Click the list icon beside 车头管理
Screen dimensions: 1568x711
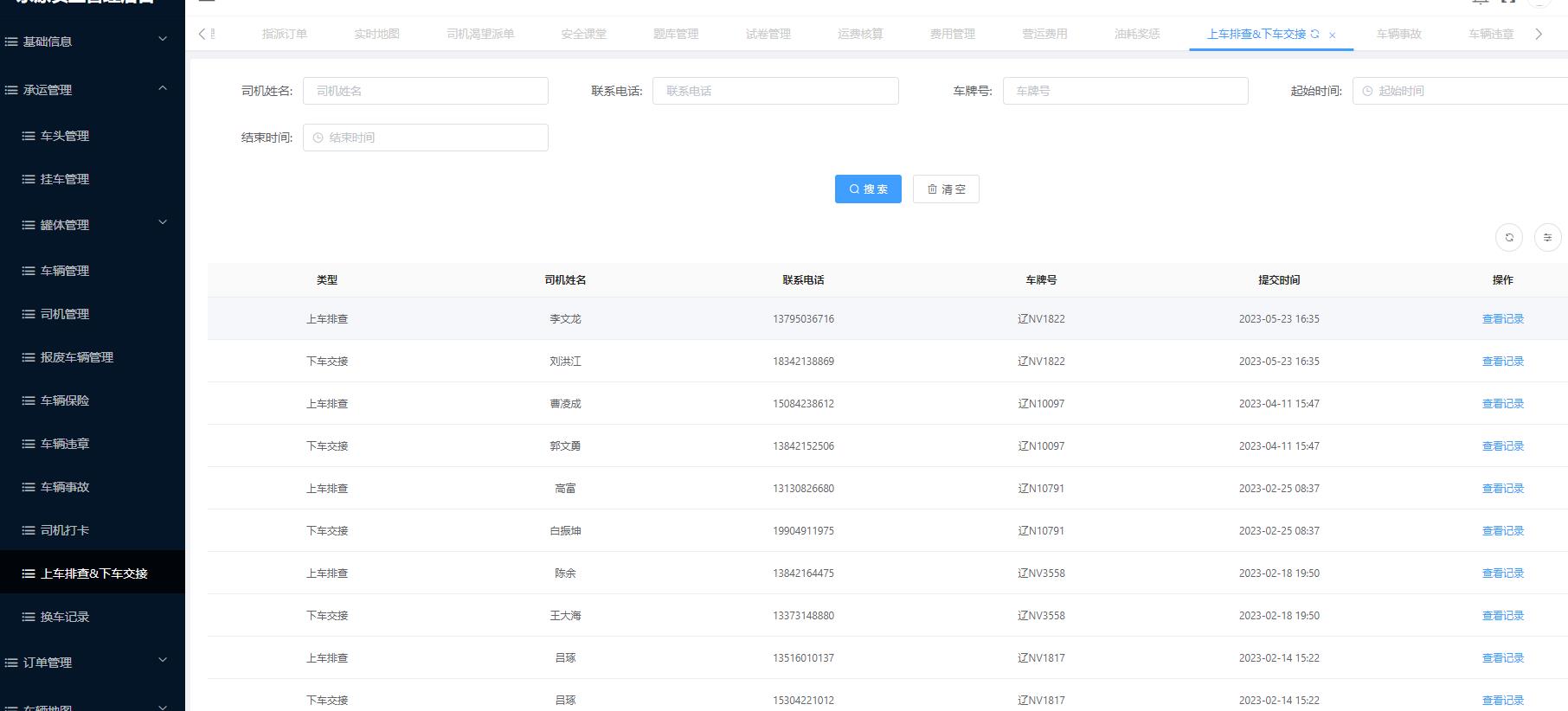[29, 136]
